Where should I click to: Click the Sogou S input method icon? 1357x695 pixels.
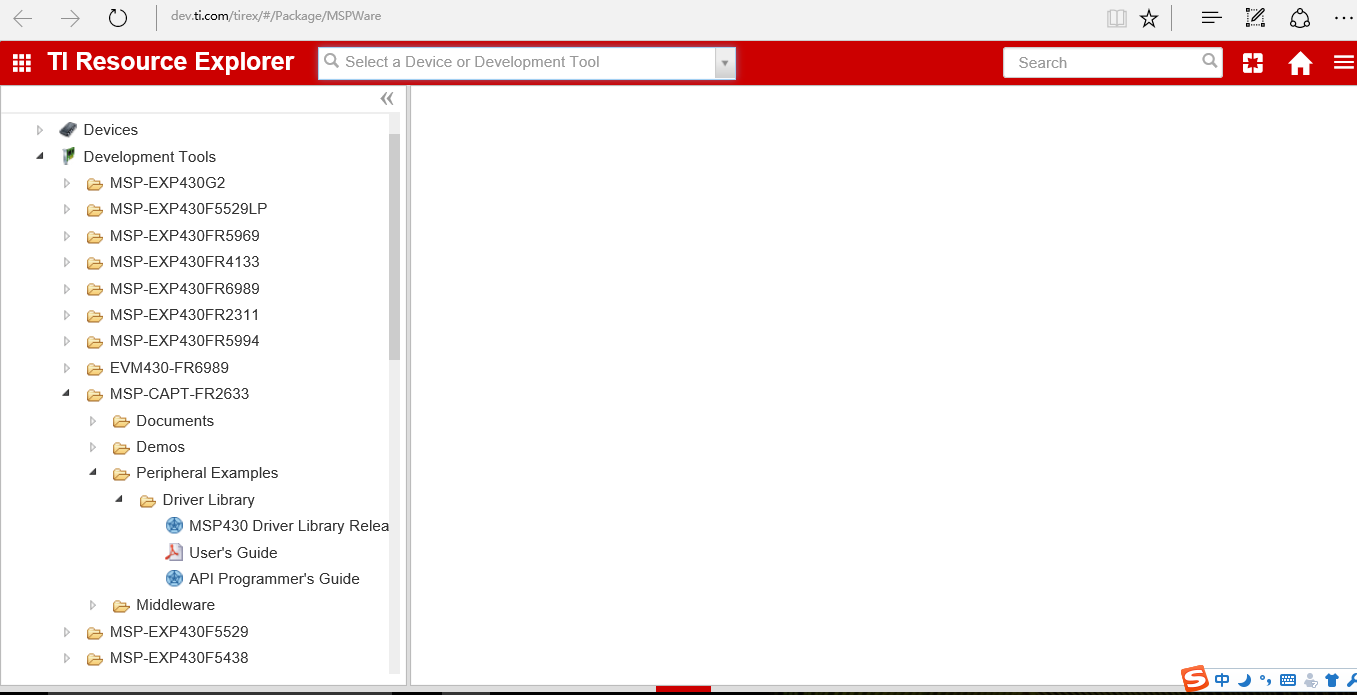pyautogui.click(x=1195, y=679)
